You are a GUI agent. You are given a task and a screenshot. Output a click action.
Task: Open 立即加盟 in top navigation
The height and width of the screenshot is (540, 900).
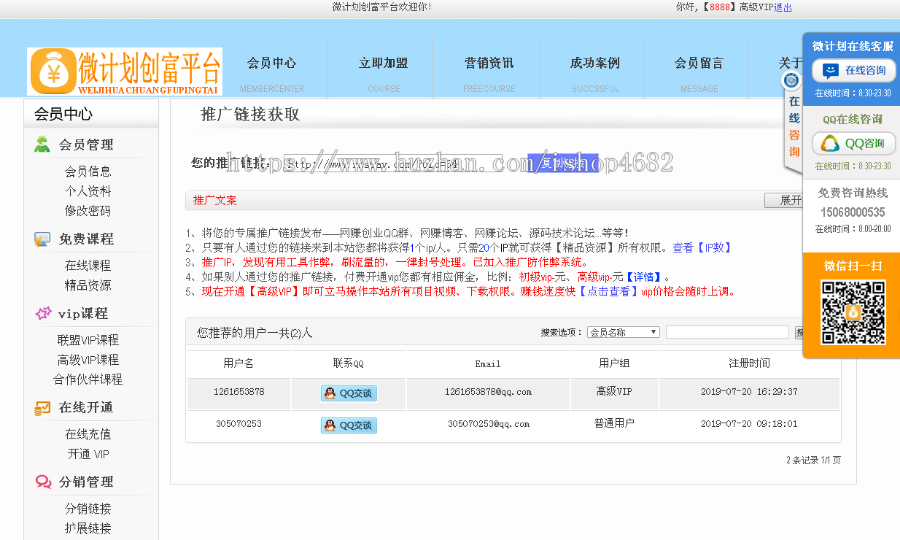point(383,63)
